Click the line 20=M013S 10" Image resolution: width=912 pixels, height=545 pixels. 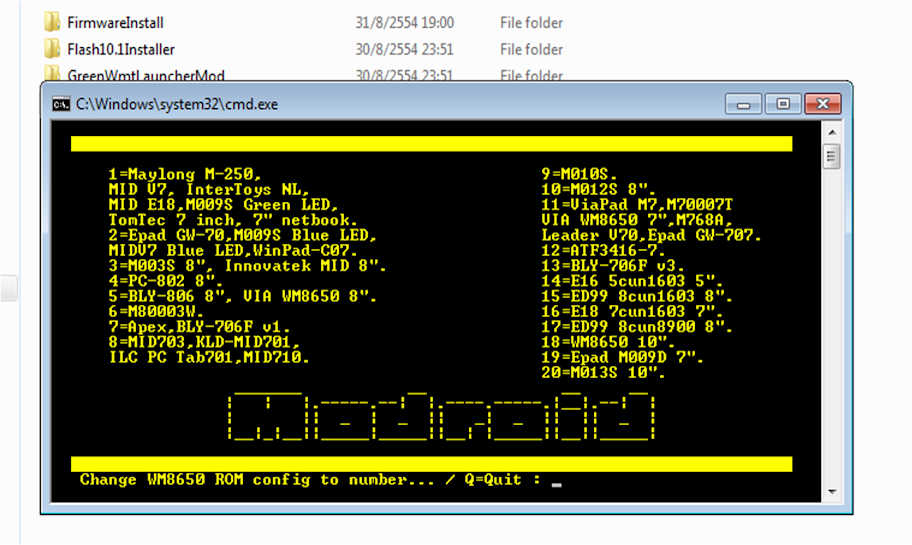point(603,373)
